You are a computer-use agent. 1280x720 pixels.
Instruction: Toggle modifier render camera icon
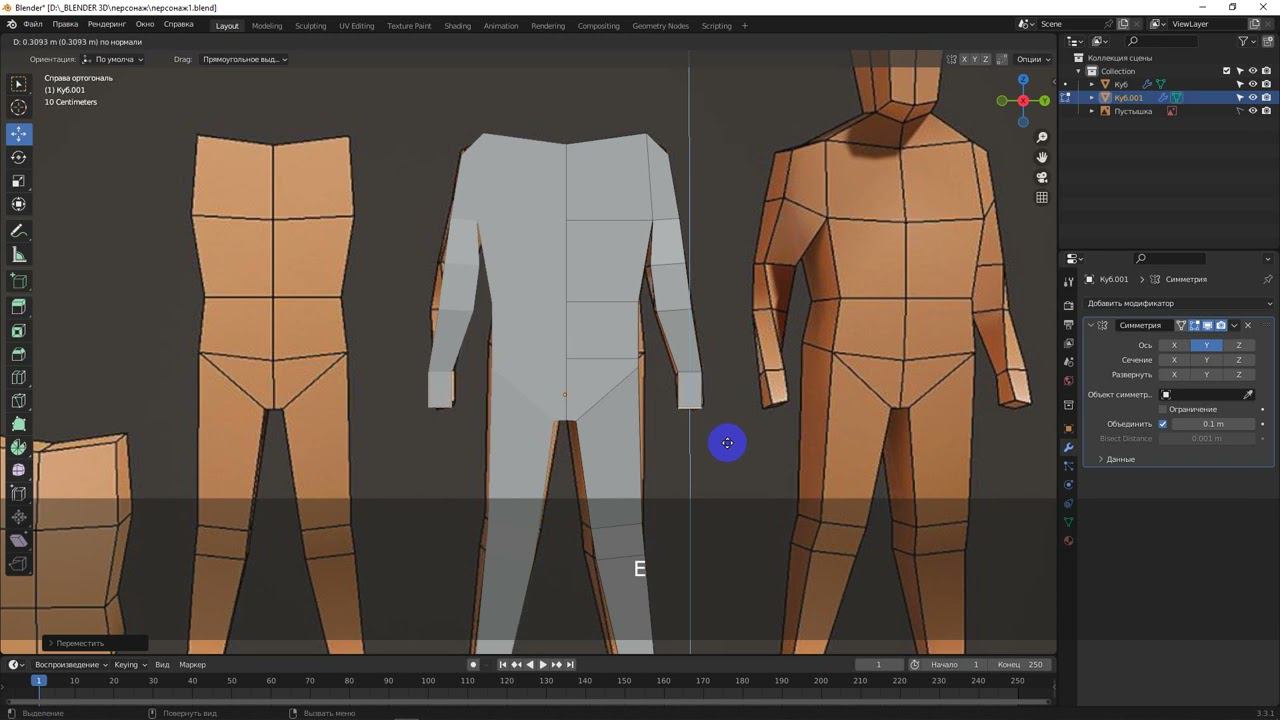click(x=1220, y=325)
